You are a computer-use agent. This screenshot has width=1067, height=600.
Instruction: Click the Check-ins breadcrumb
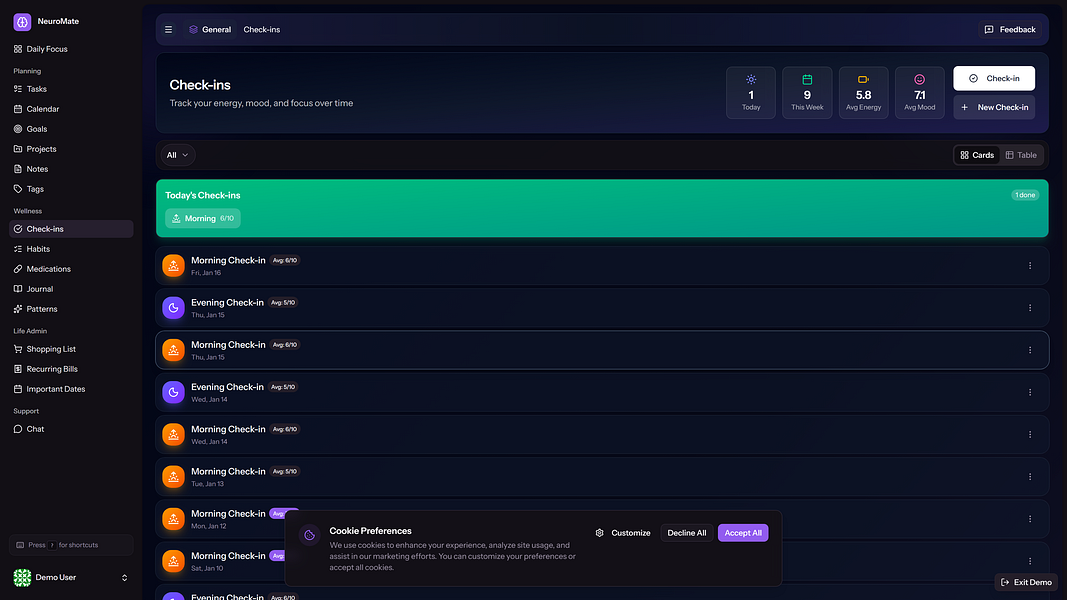point(262,30)
